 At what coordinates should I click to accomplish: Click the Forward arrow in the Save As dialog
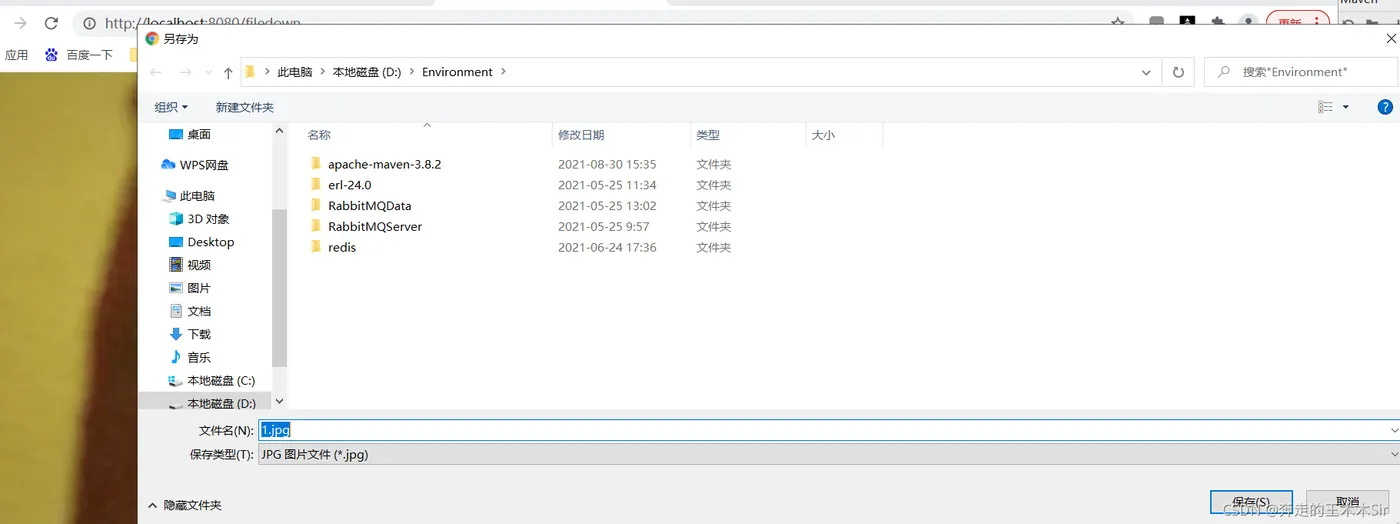tap(185, 72)
